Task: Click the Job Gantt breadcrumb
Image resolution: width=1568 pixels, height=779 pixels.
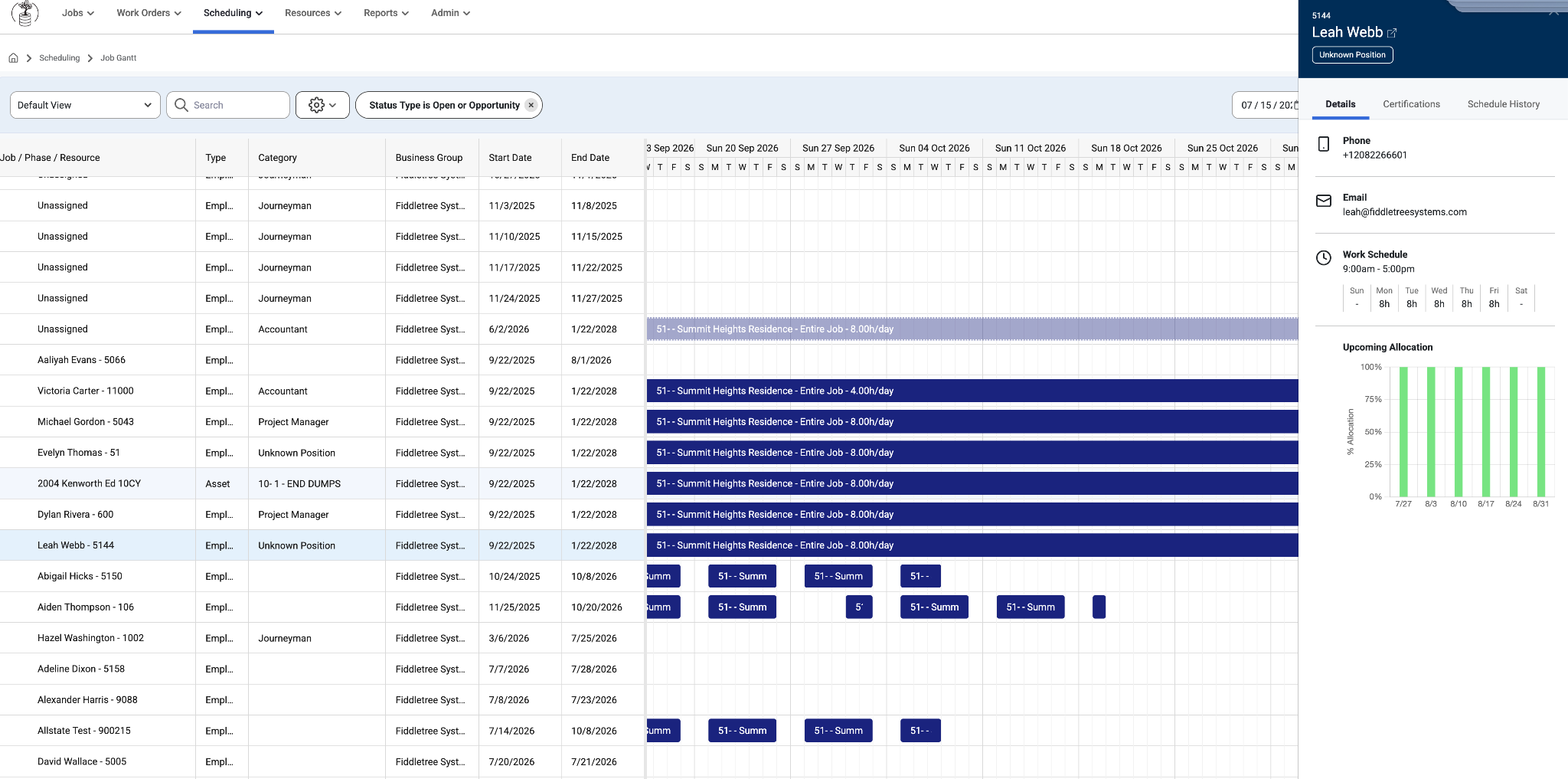Action: [119, 58]
